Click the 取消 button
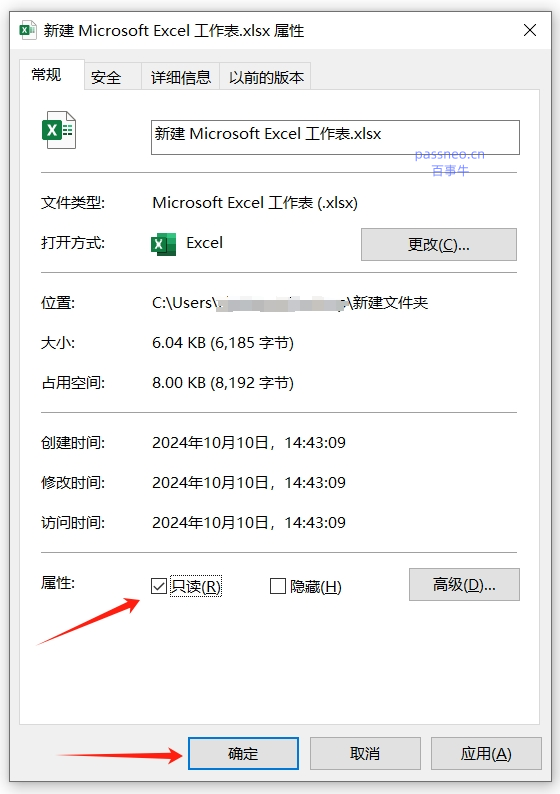The height and width of the screenshot is (794, 560). click(365, 753)
